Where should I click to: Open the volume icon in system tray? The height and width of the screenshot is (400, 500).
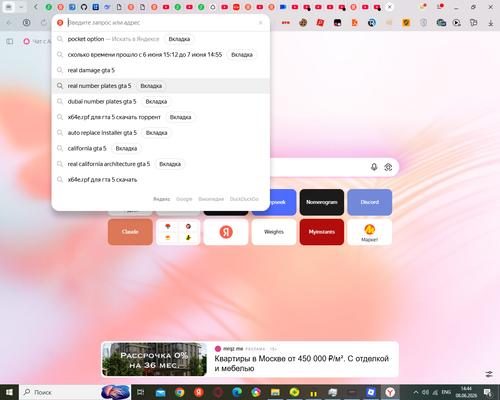click(425, 392)
